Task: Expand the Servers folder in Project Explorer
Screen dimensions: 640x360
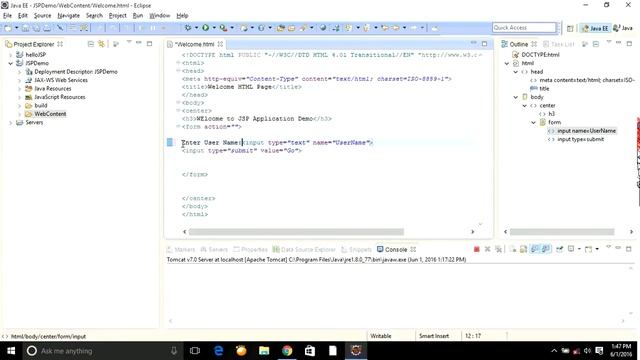Action: tap(11, 122)
